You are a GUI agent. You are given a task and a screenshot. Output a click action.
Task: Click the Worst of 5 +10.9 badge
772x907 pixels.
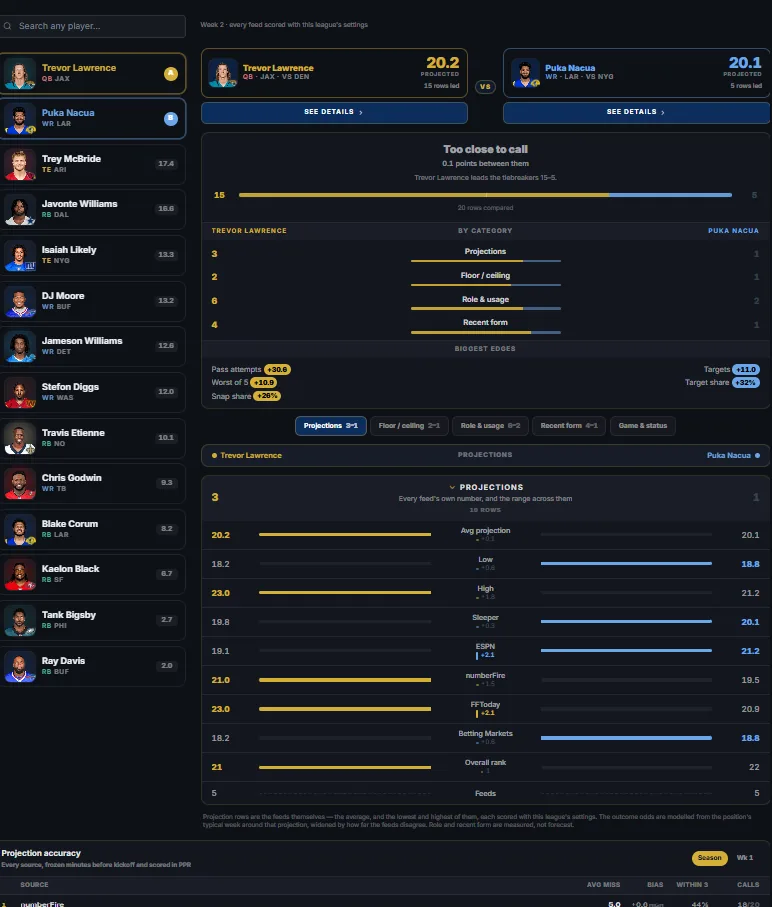(x=263, y=382)
